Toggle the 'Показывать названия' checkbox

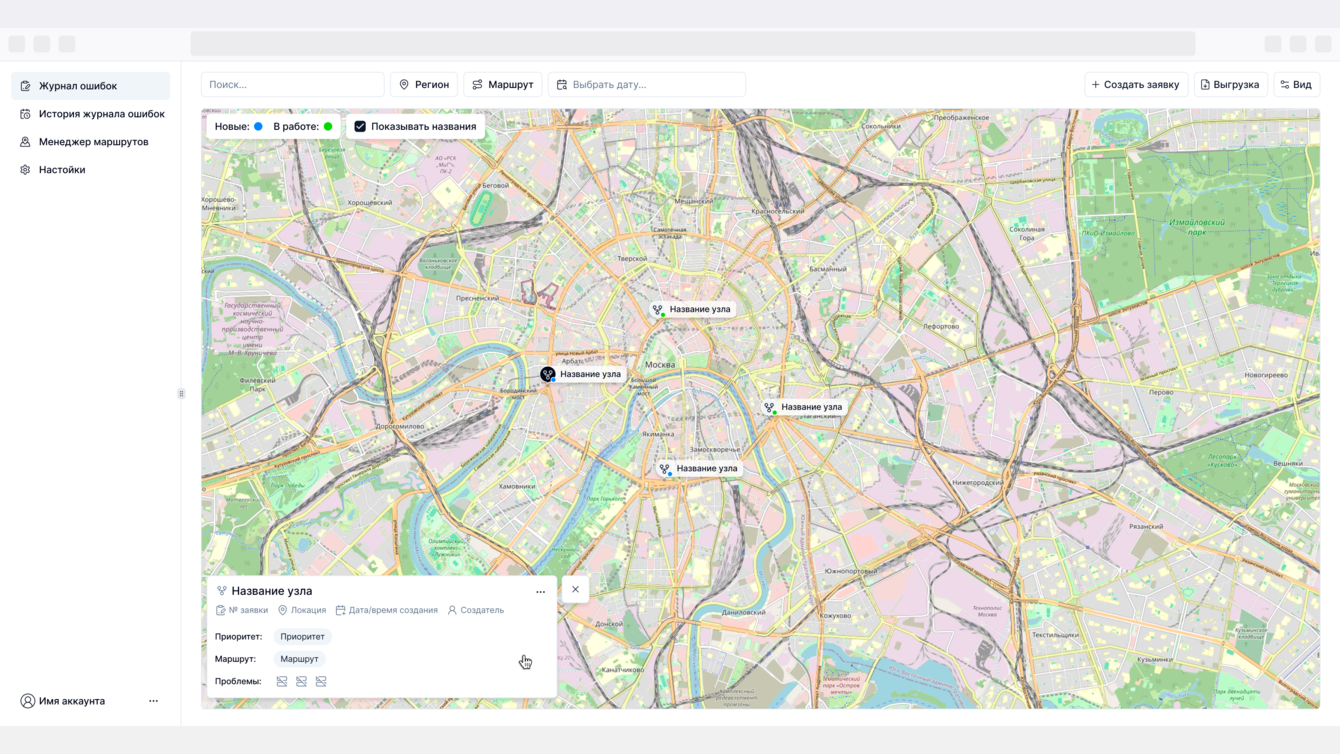(360, 127)
